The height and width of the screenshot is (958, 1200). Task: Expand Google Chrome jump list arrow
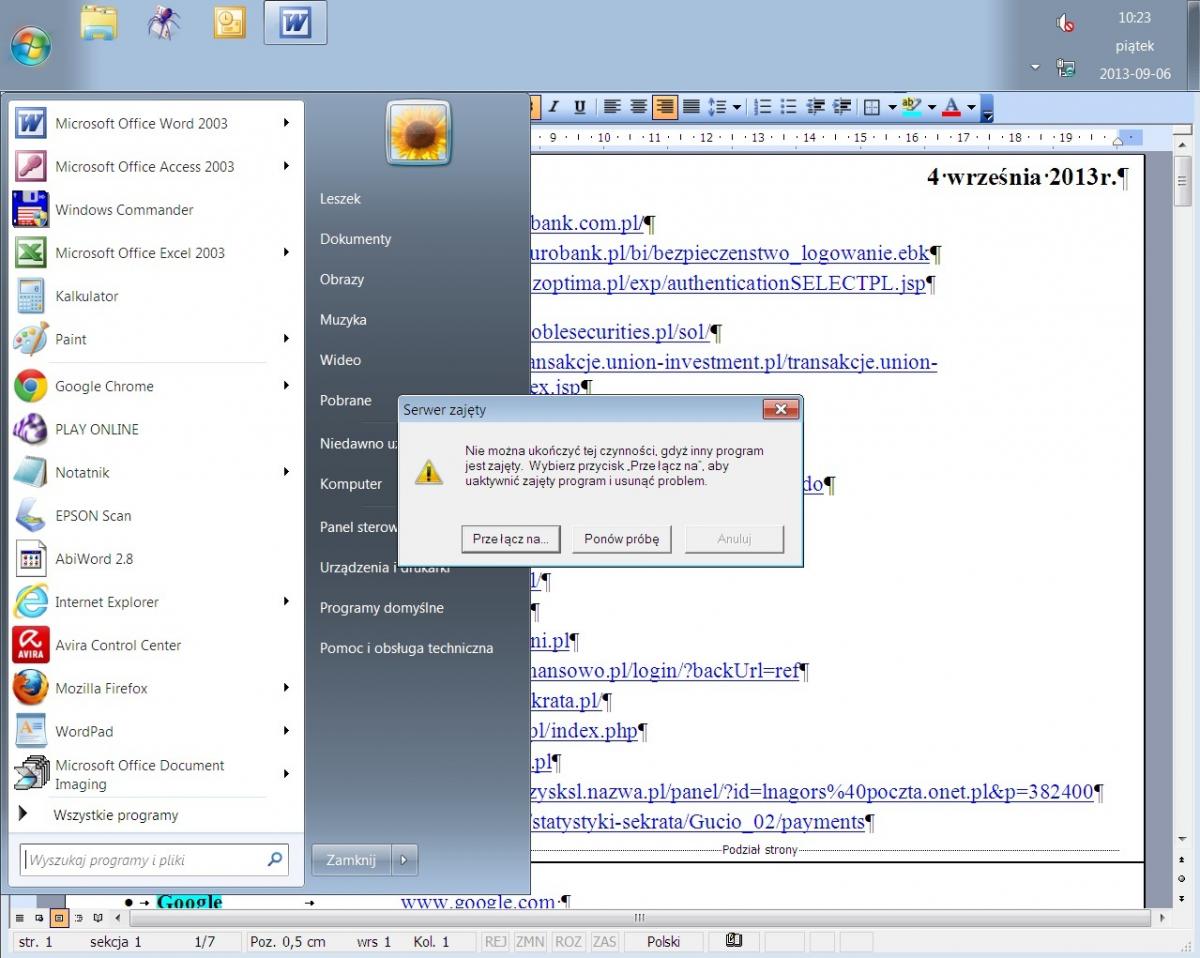click(x=286, y=386)
